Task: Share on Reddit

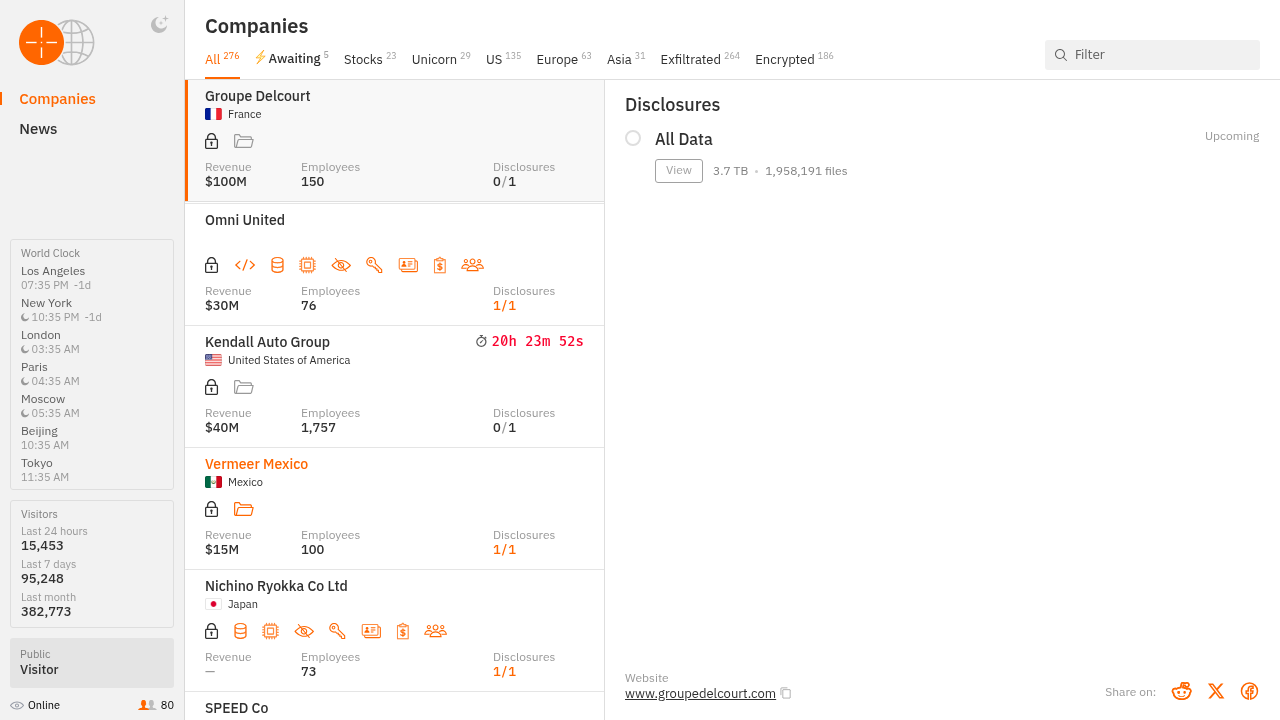Action: coord(1181,691)
